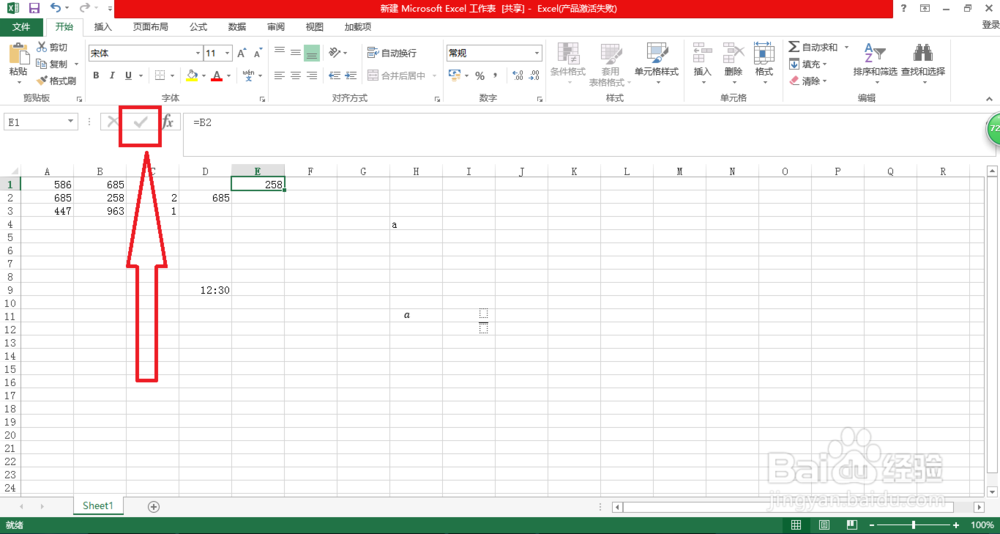Switch to the 公式 tab

pos(198,27)
